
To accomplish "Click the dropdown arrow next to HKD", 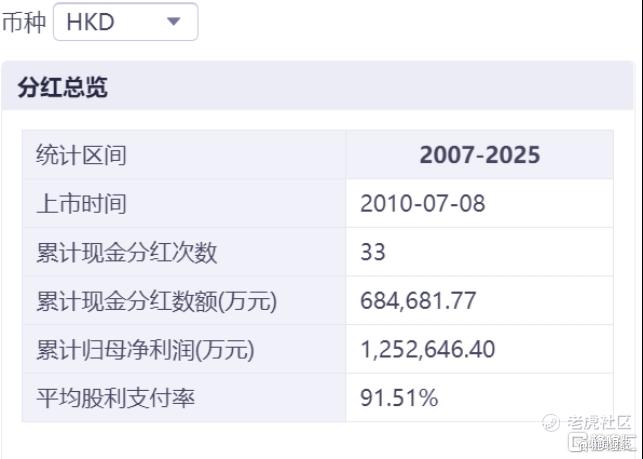I will click(173, 21).
